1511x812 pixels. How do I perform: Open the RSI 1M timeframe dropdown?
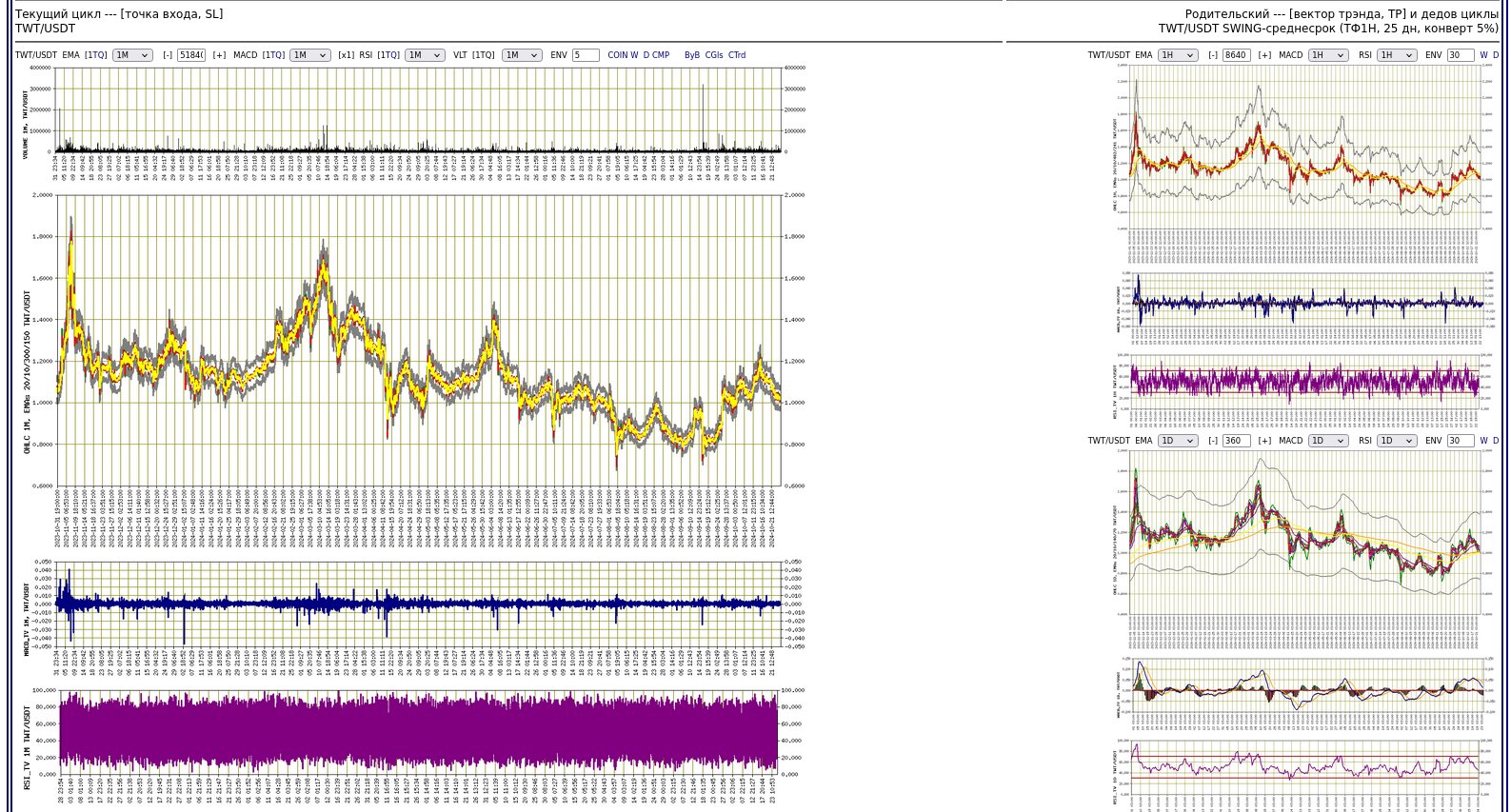tap(424, 55)
